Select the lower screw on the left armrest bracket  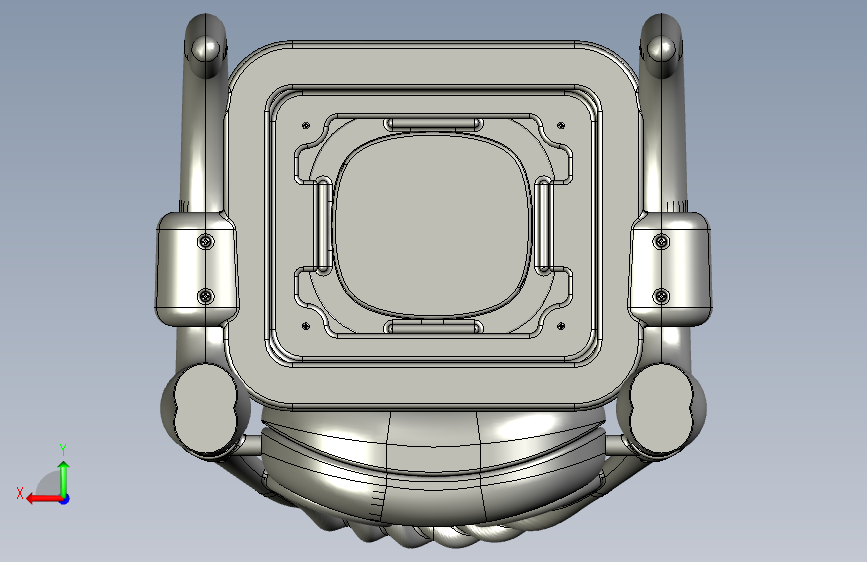tap(206, 296)
